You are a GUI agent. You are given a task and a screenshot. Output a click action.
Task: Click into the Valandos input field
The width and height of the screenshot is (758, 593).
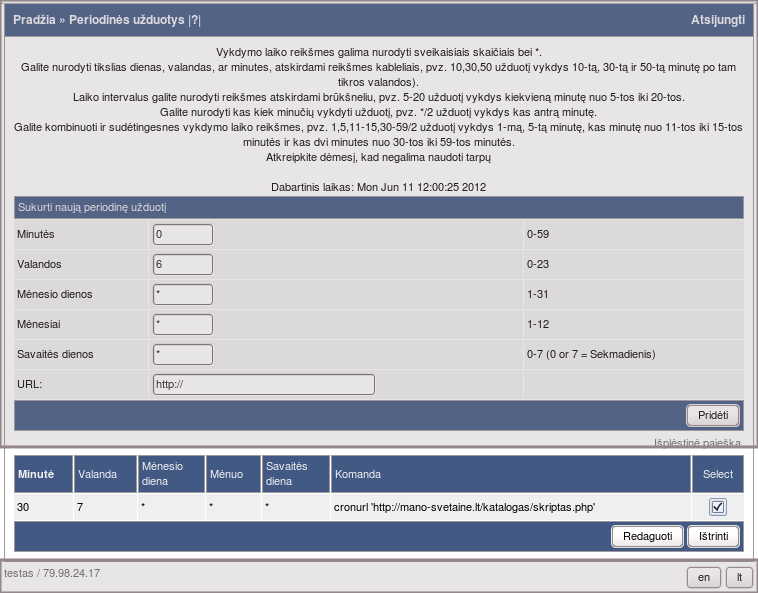point(183,264)
